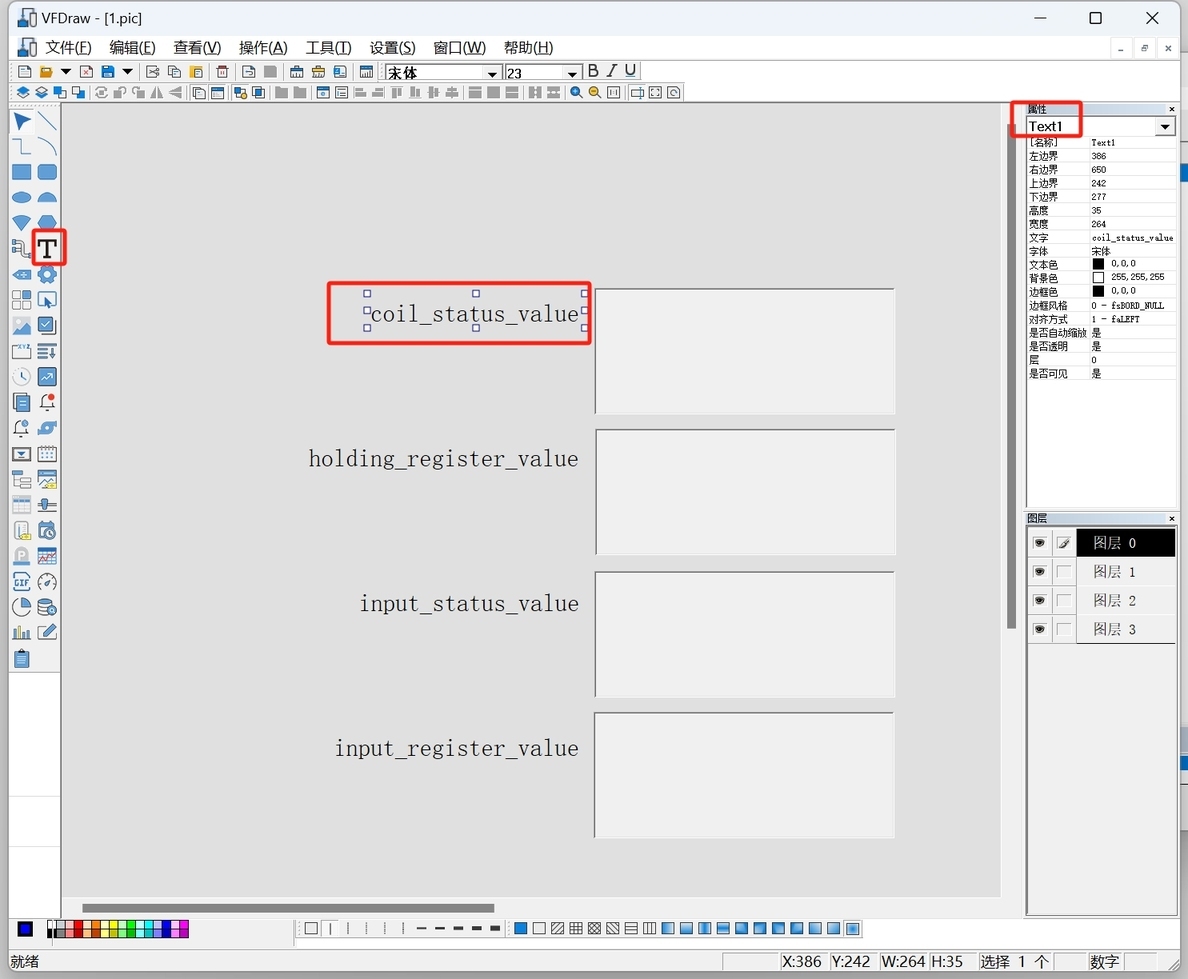Select the alarm bell with red dot tool
1188x979 pixels.
(47, 402)
